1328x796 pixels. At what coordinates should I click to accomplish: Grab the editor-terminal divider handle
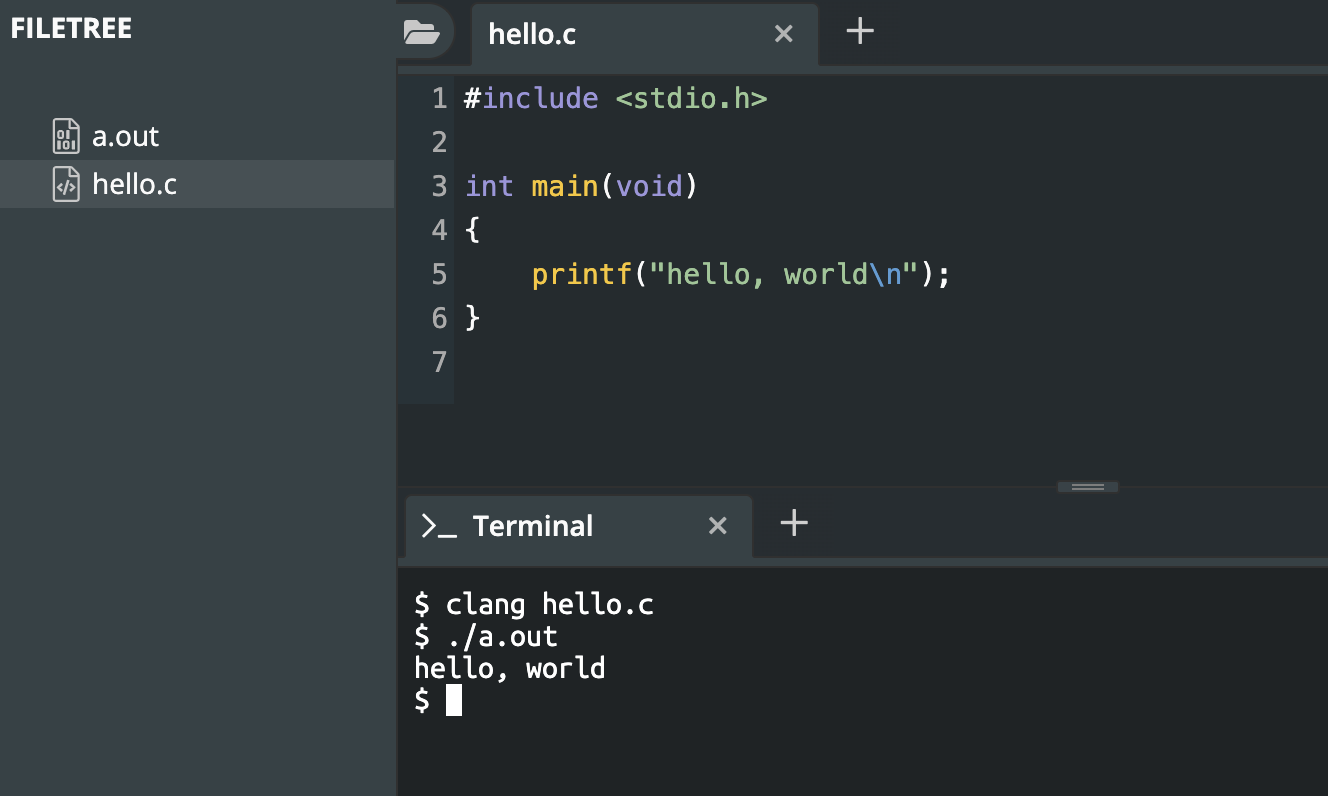tap(1088, 487)
